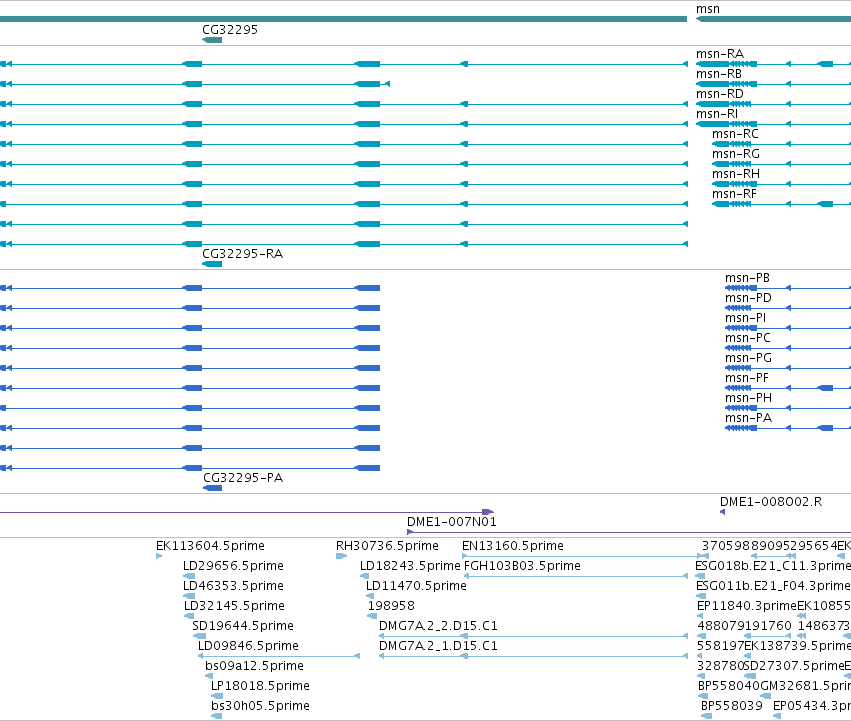Click the DME1-008002.R label
The width and height of the screenshot is (851, 721).
771,502
